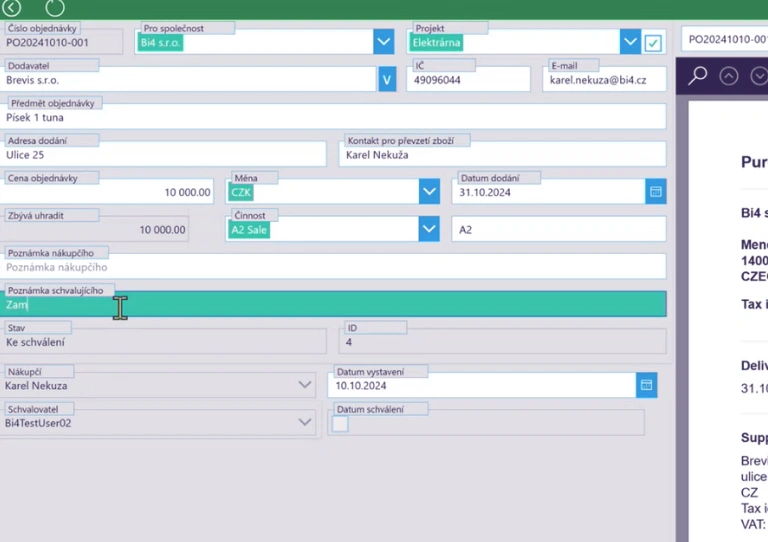768x542 pixels.
Task: Expand the Nákupčí dropdown
Action: point(306,385)
